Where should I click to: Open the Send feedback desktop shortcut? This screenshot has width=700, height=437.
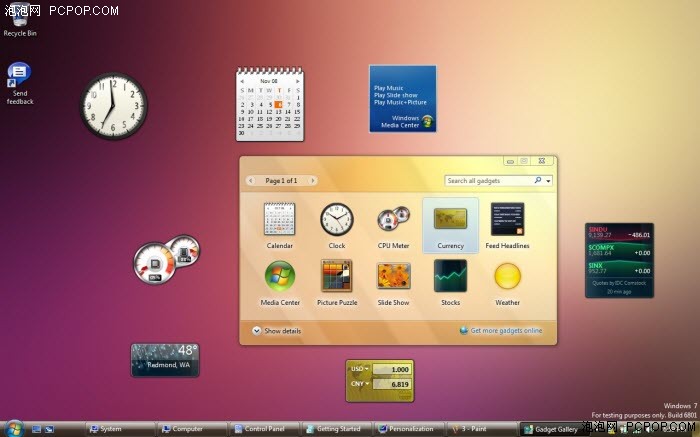coord(20,83)
